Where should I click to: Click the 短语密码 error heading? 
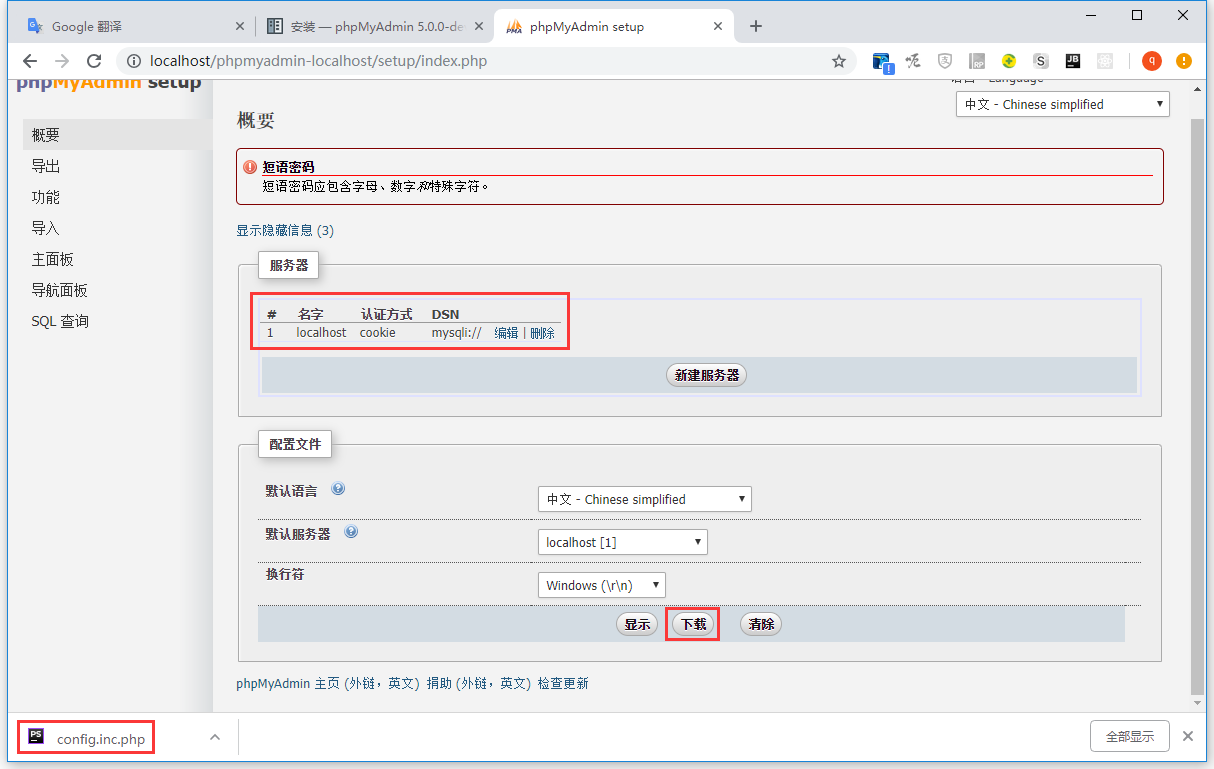point(288,167)
